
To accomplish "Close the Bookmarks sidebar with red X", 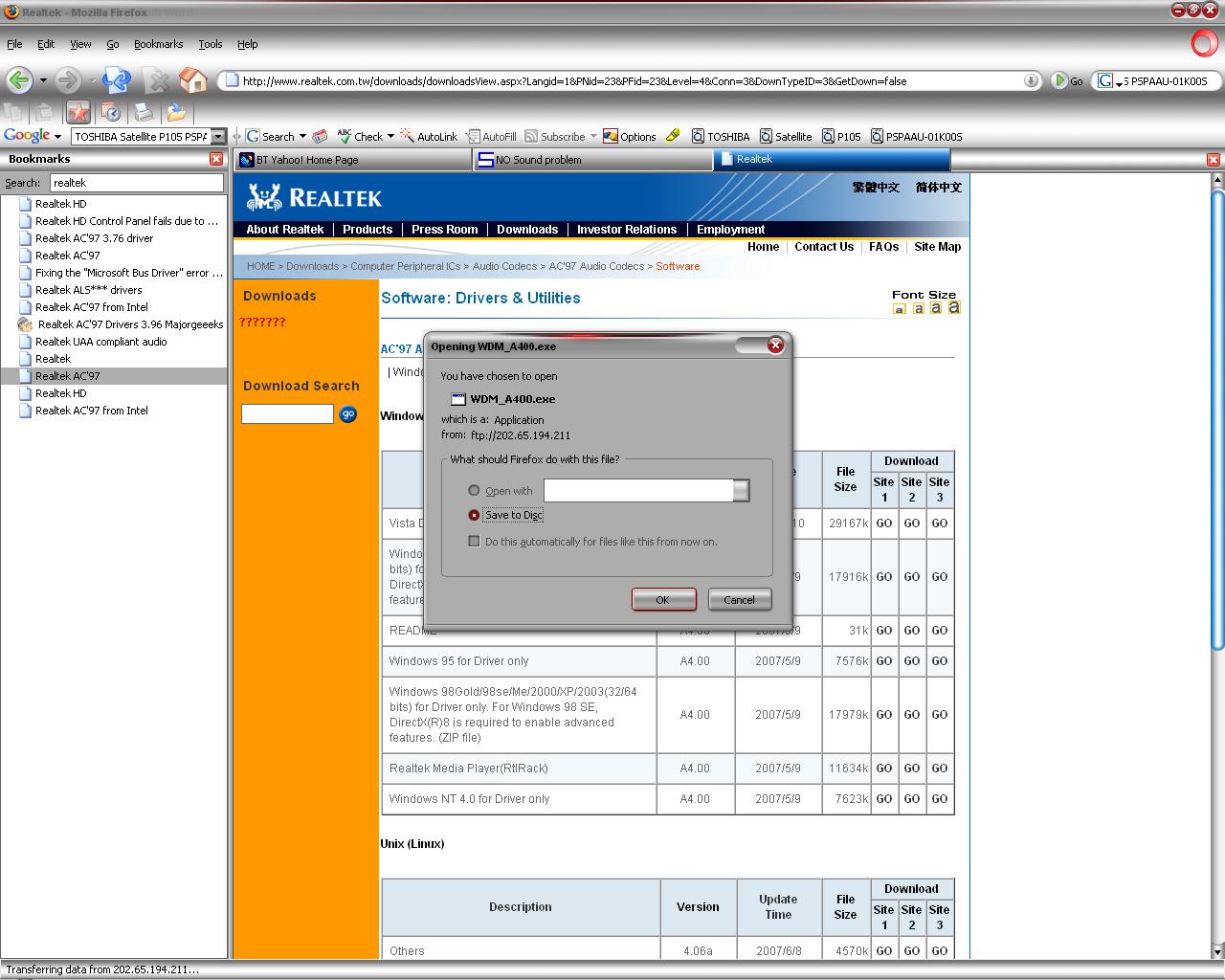I will [216, 159].
